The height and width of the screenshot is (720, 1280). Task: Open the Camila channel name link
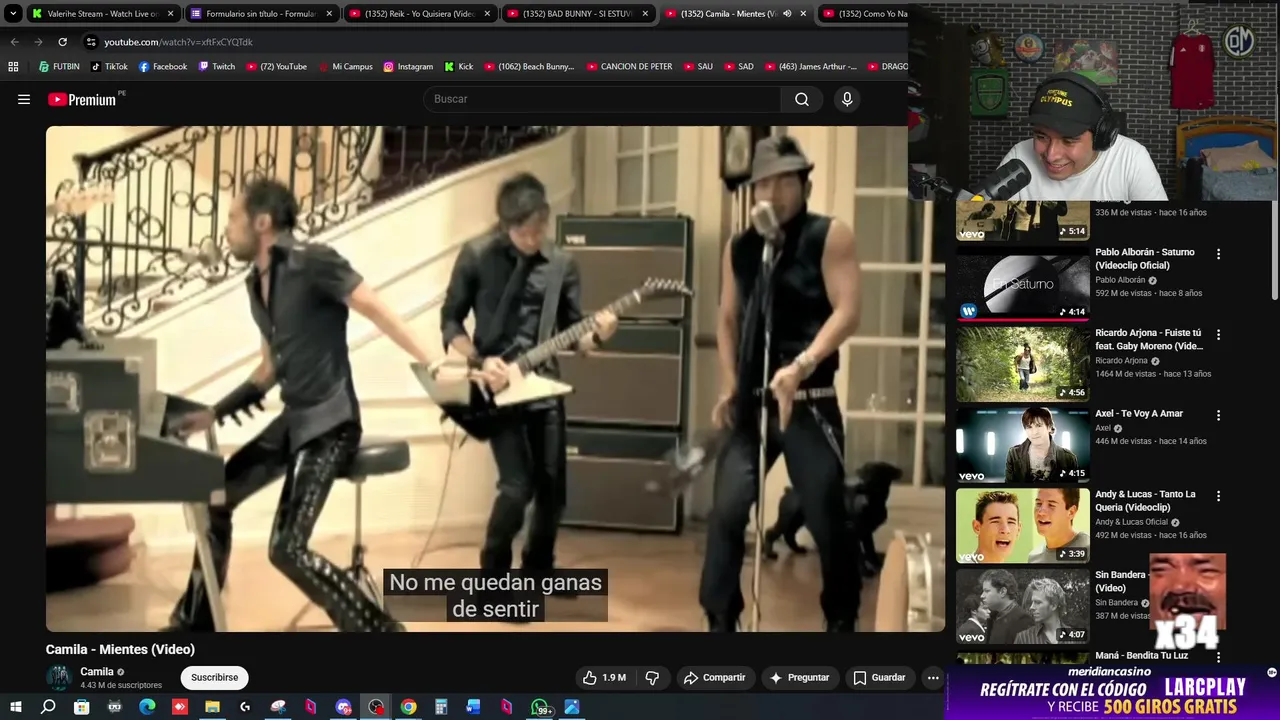(x=97, y=671)
